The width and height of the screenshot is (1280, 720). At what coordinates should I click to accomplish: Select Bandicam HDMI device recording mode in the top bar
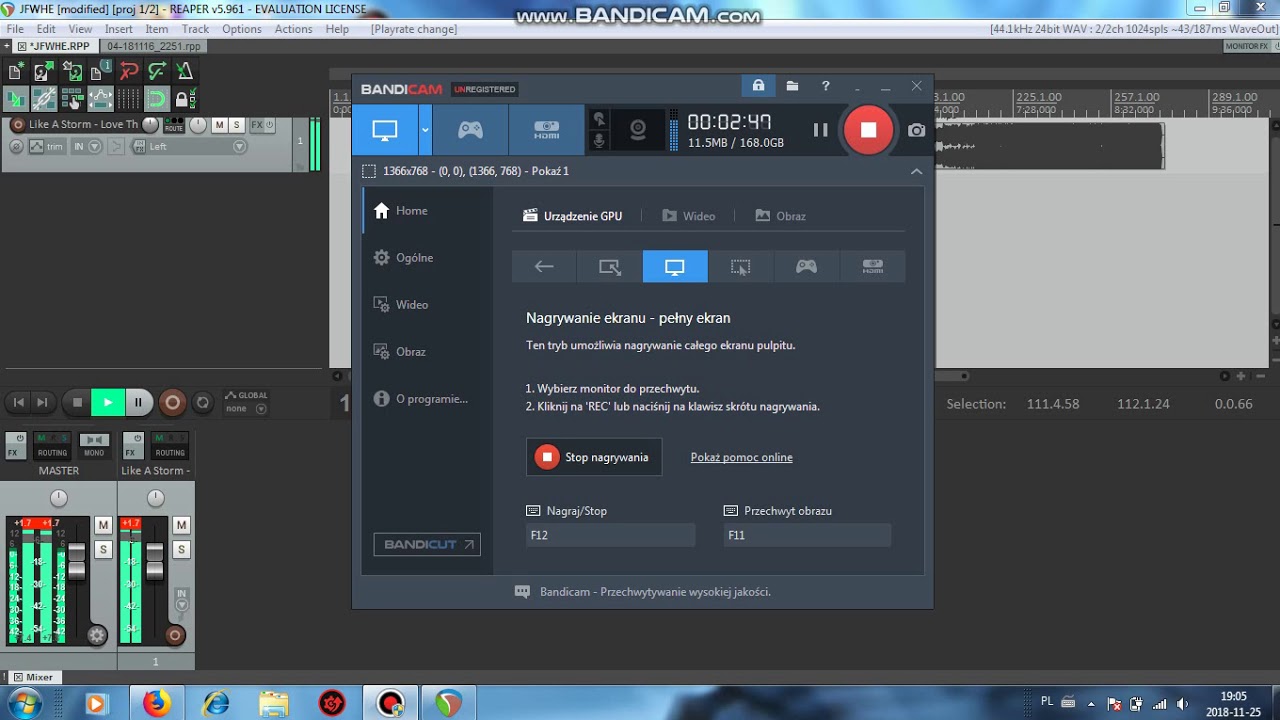[x=546, y=130]
